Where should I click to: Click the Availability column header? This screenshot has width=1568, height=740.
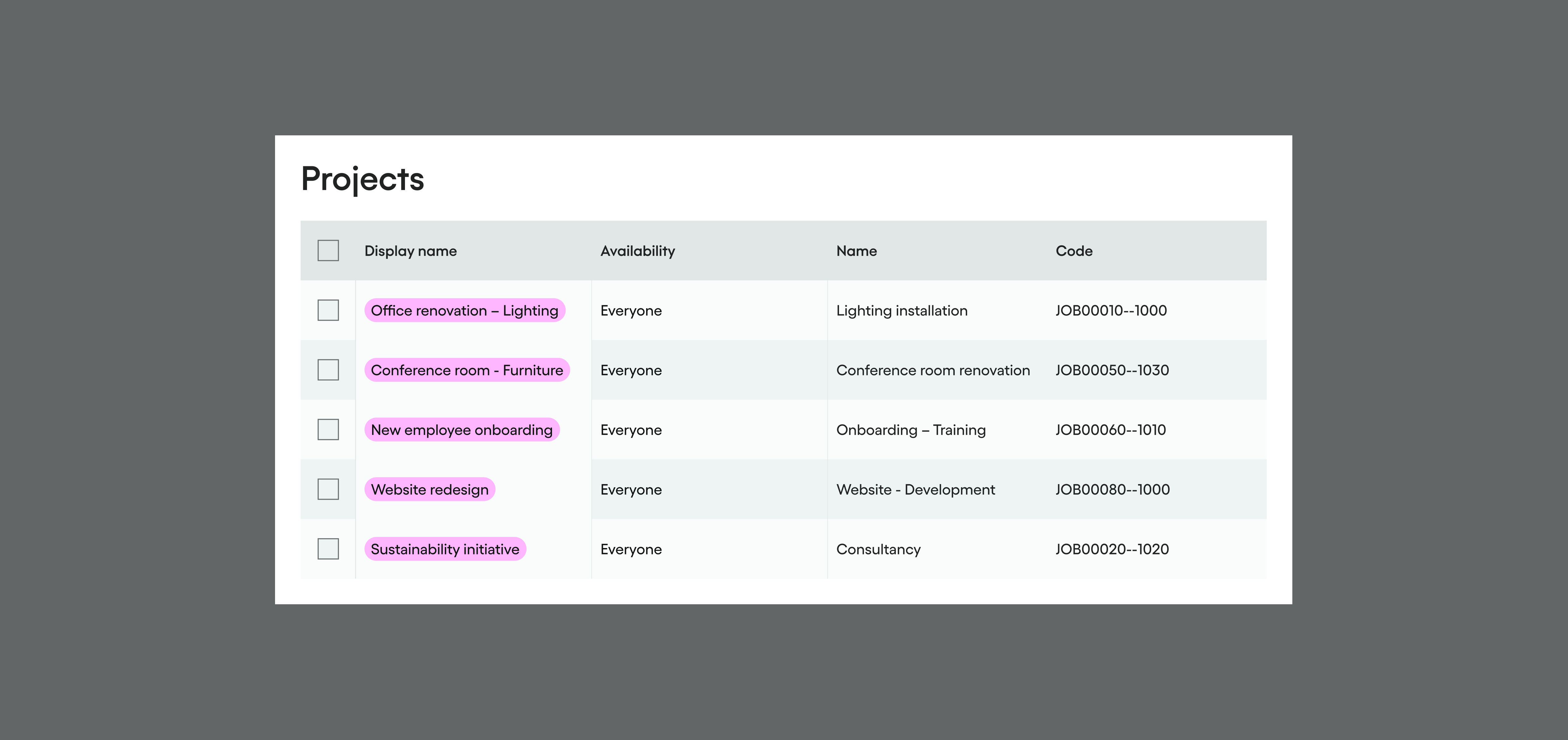pyautogui.click(x=637, y=251)
